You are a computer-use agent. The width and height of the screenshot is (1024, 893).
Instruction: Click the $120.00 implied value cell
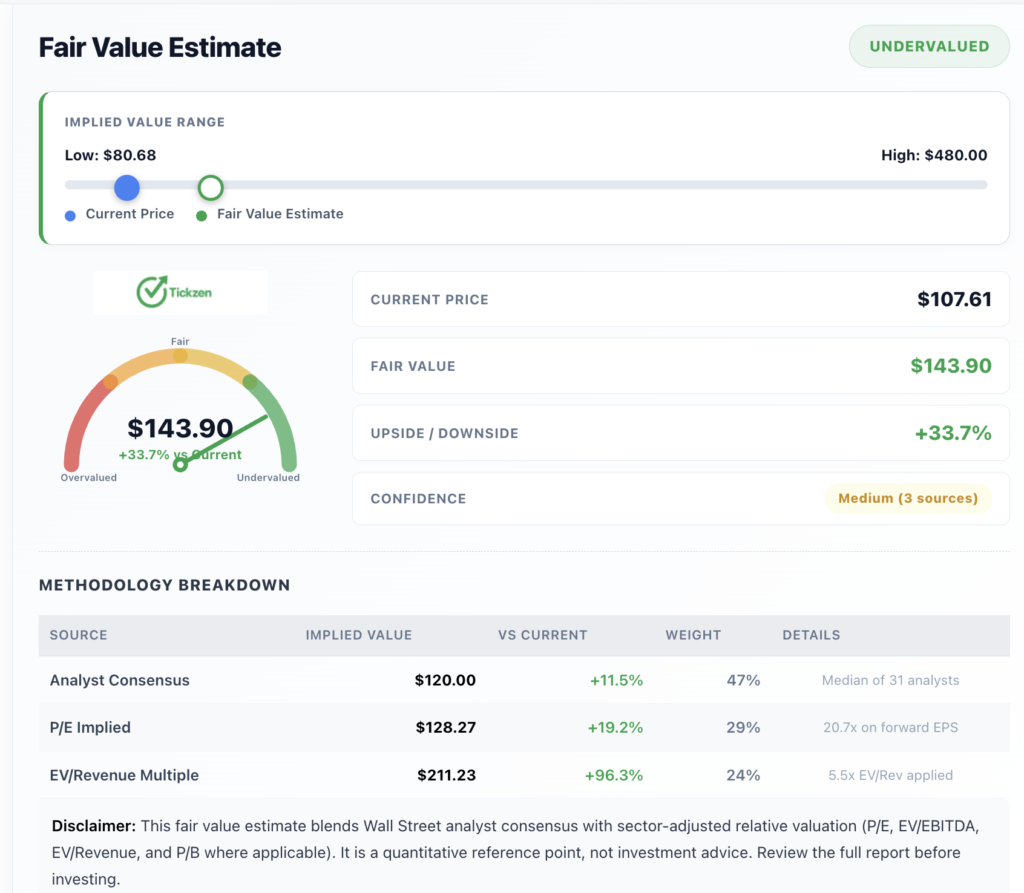coord(445,680)
